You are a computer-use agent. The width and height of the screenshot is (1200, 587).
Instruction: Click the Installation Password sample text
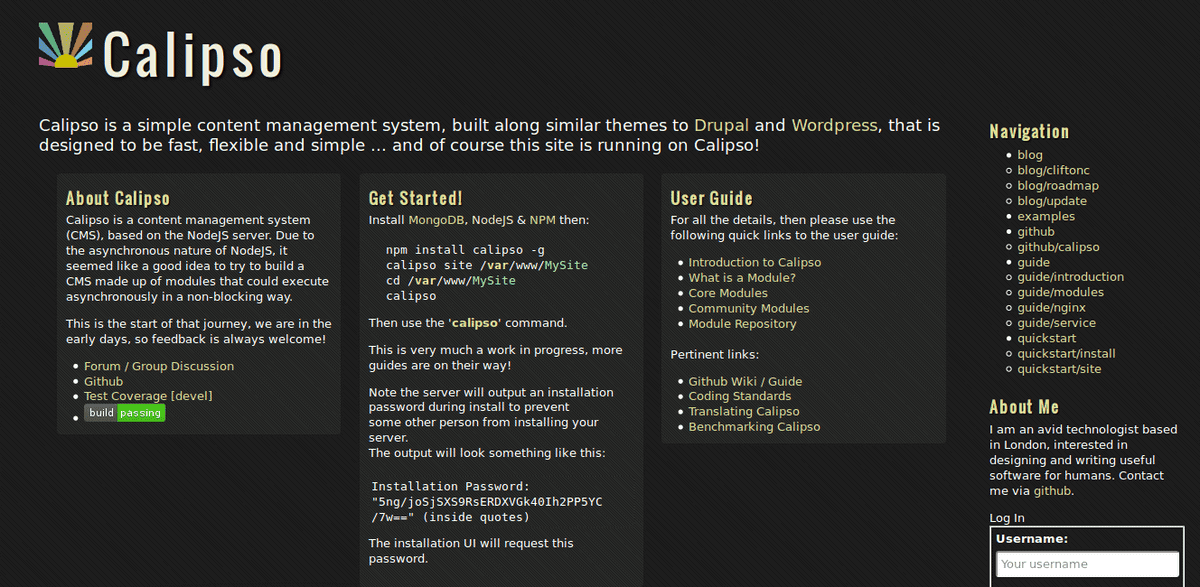pyautogui.click(x=486, y=502)
